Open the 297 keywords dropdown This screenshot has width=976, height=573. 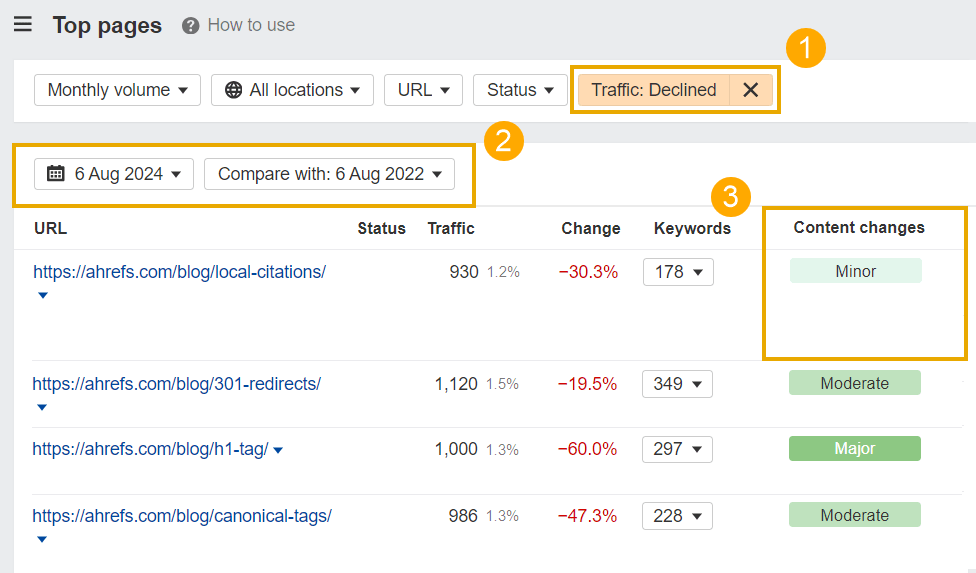677,449
